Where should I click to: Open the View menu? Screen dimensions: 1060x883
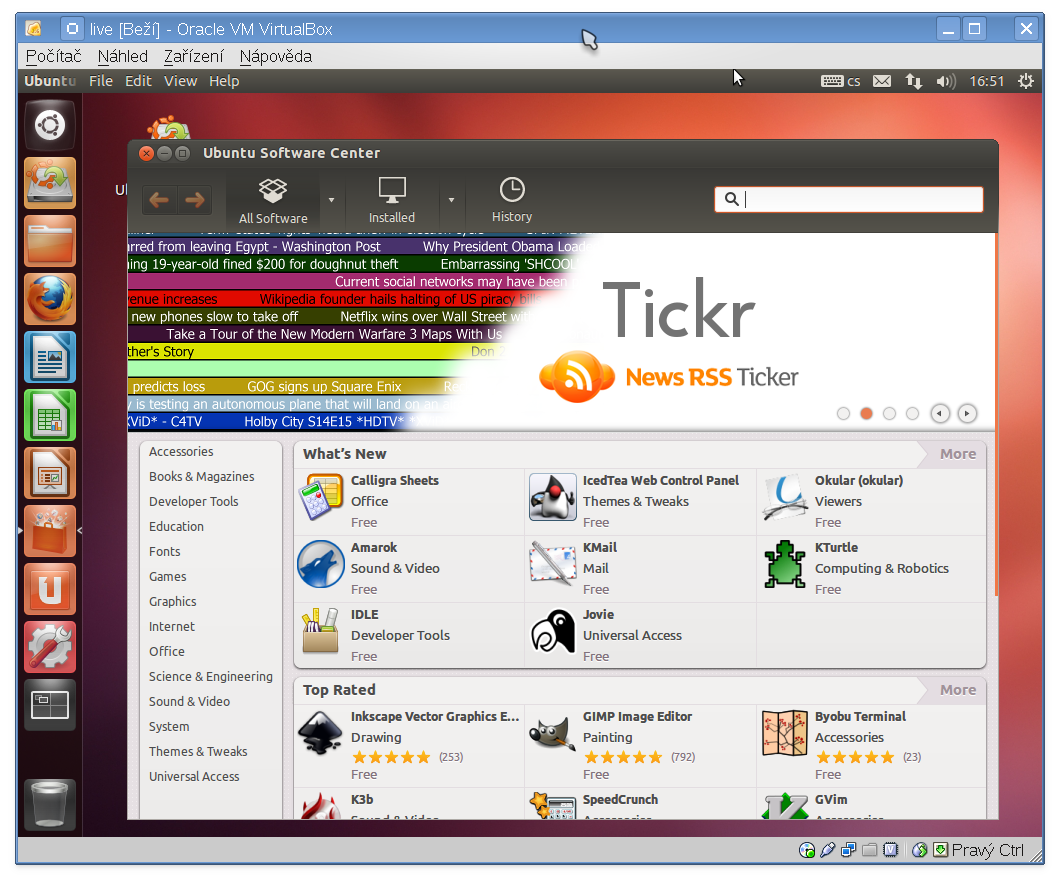(x=180, y=81)
